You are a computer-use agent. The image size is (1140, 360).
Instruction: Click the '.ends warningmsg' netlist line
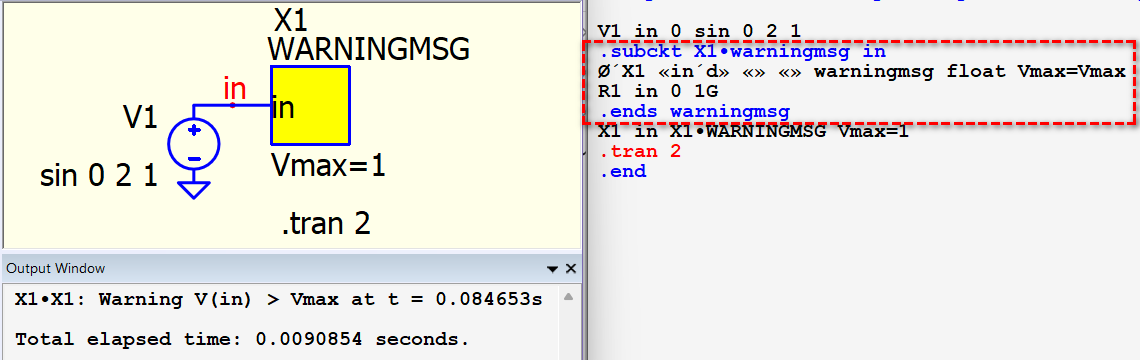694,112
